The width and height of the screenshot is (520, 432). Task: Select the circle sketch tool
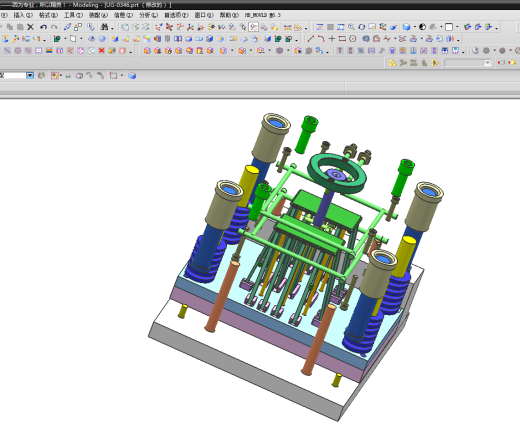352,39
